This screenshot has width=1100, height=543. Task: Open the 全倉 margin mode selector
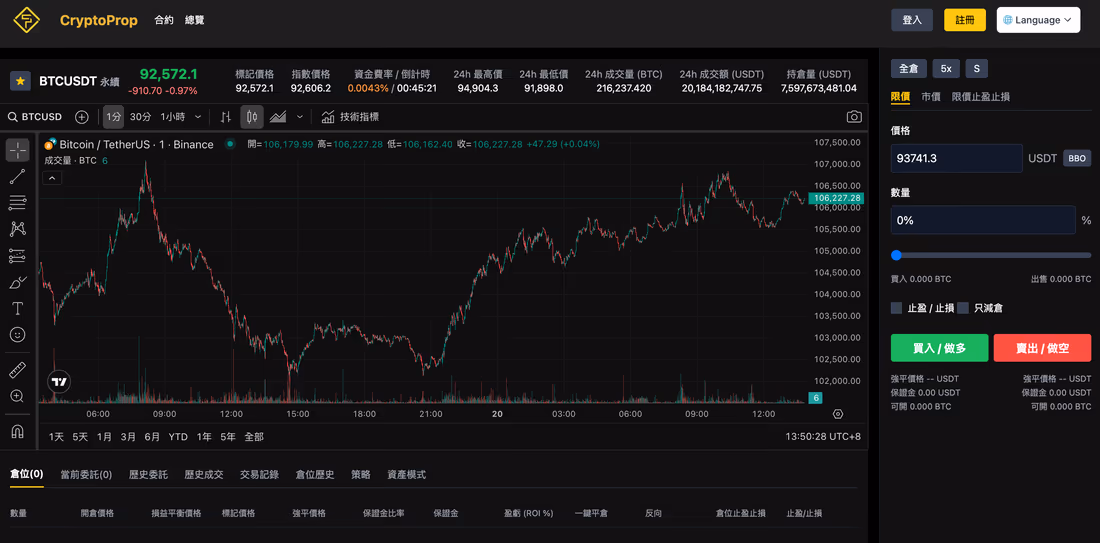point(908,68)
